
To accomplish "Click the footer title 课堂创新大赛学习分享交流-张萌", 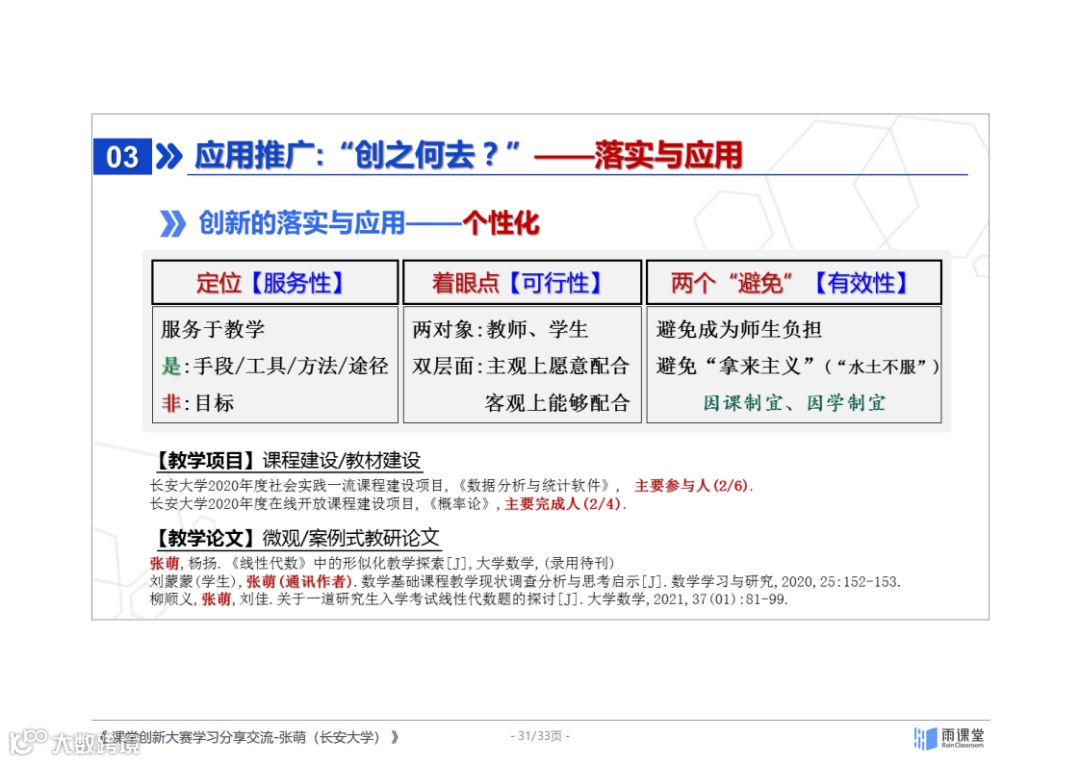I will click(249, 738).
